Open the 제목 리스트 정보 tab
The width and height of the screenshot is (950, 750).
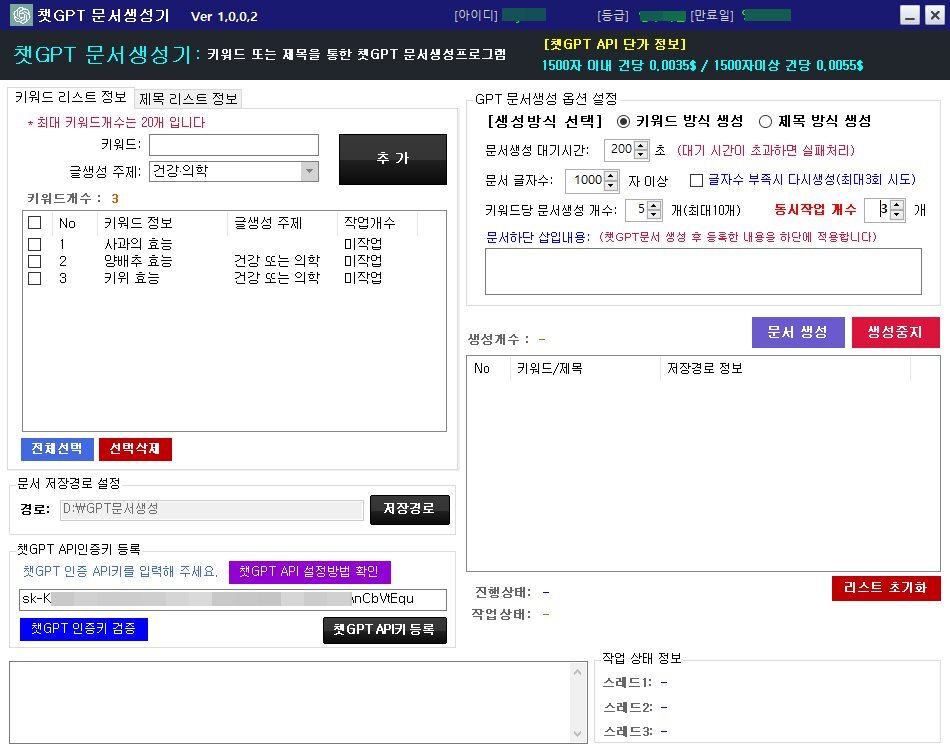(x=188, y=99)
